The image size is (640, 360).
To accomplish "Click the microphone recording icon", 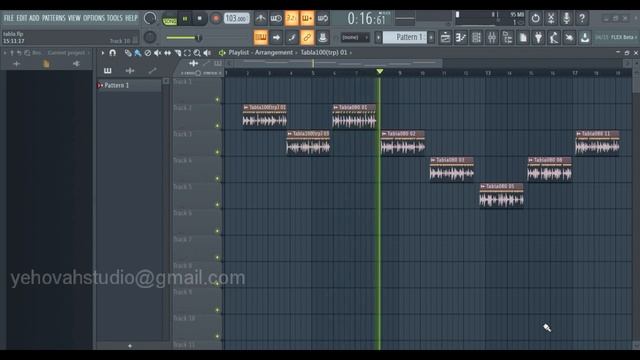I will coord(567,18).
